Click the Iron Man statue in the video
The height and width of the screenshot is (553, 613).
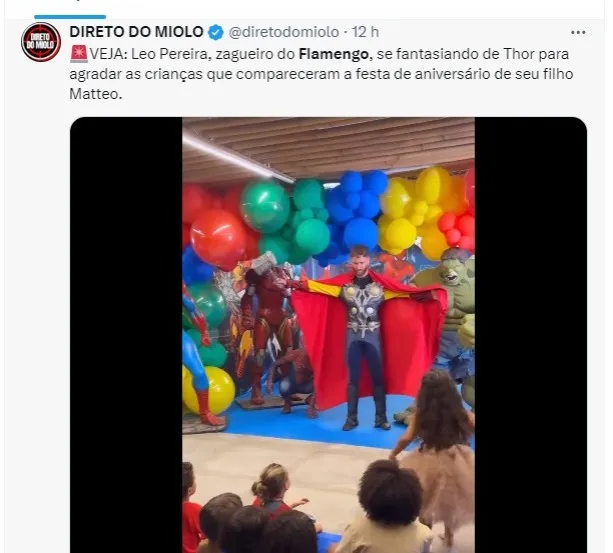tap(266, 332)
